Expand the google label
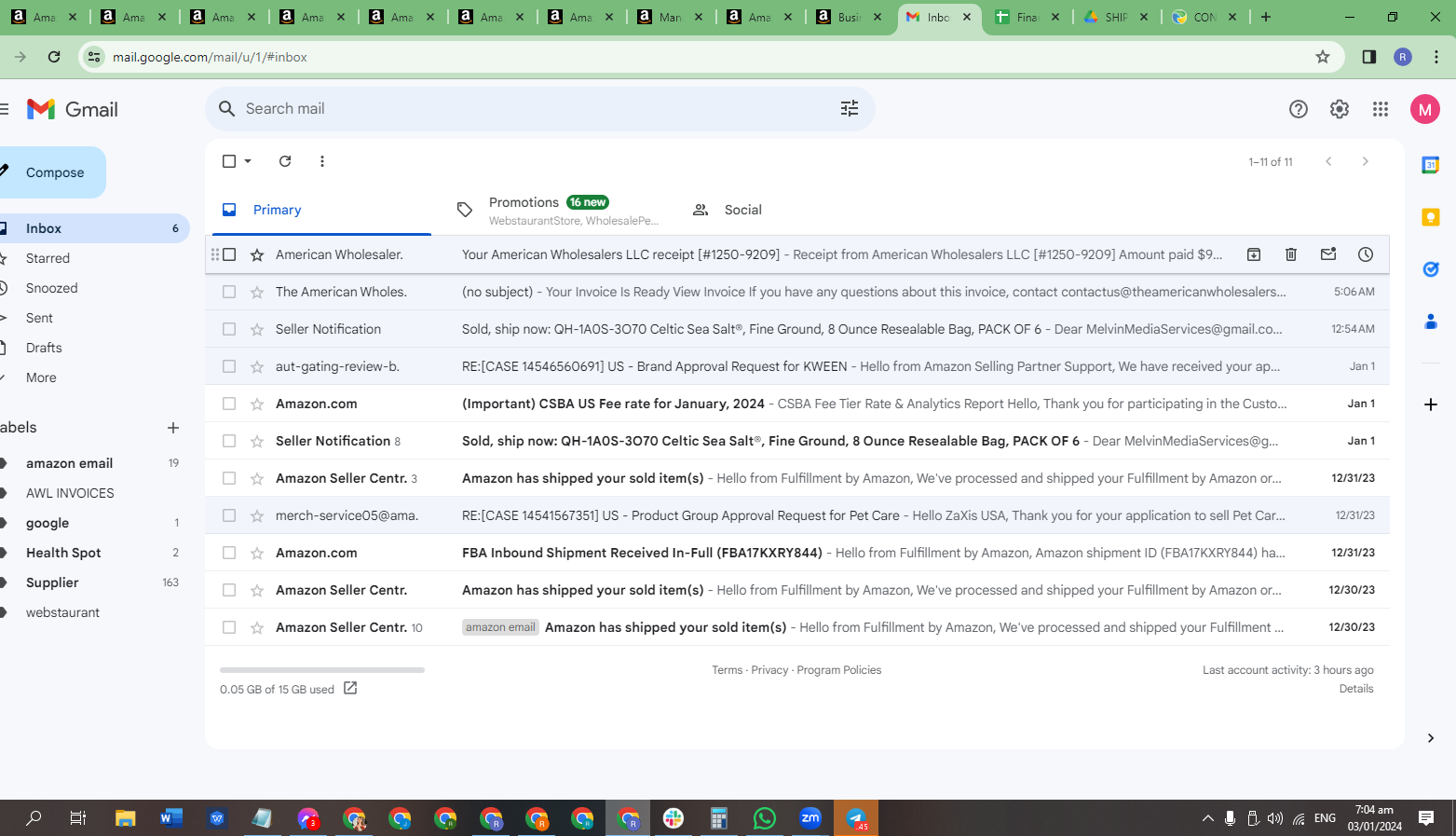This screenshot has width=1456, height=836. point(3,523)
